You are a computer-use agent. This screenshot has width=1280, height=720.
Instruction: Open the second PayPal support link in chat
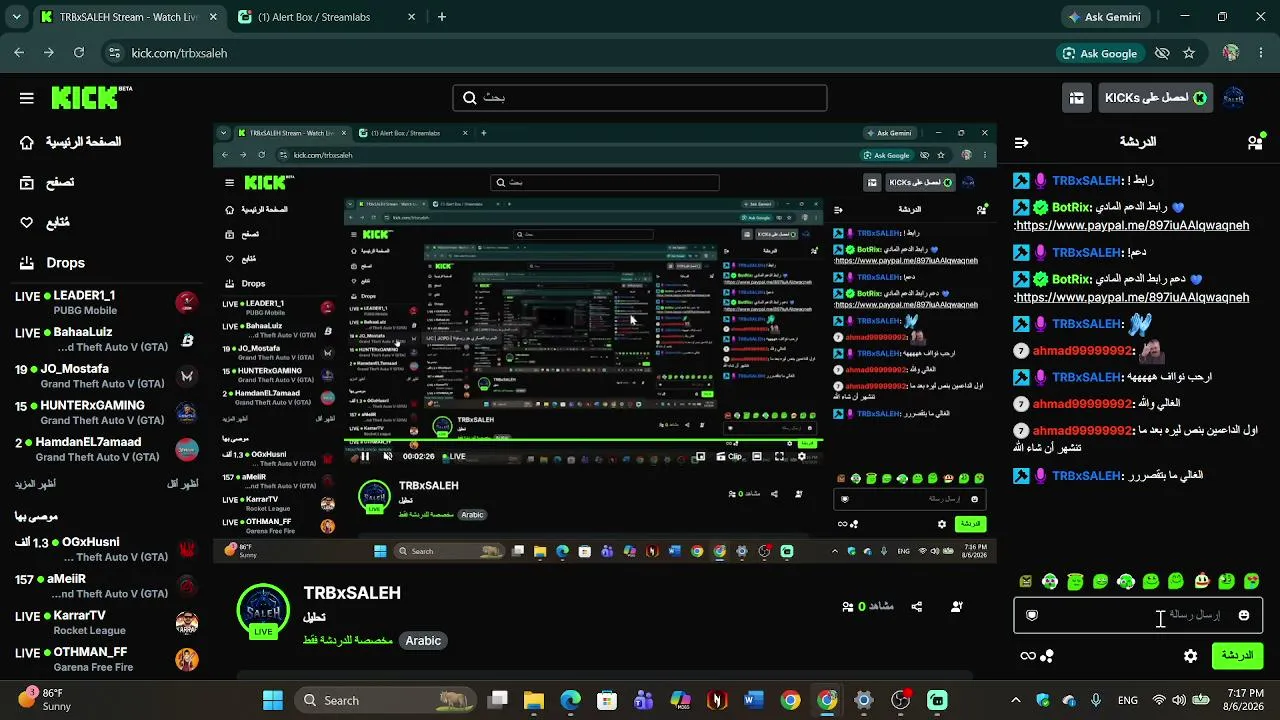1132,297
